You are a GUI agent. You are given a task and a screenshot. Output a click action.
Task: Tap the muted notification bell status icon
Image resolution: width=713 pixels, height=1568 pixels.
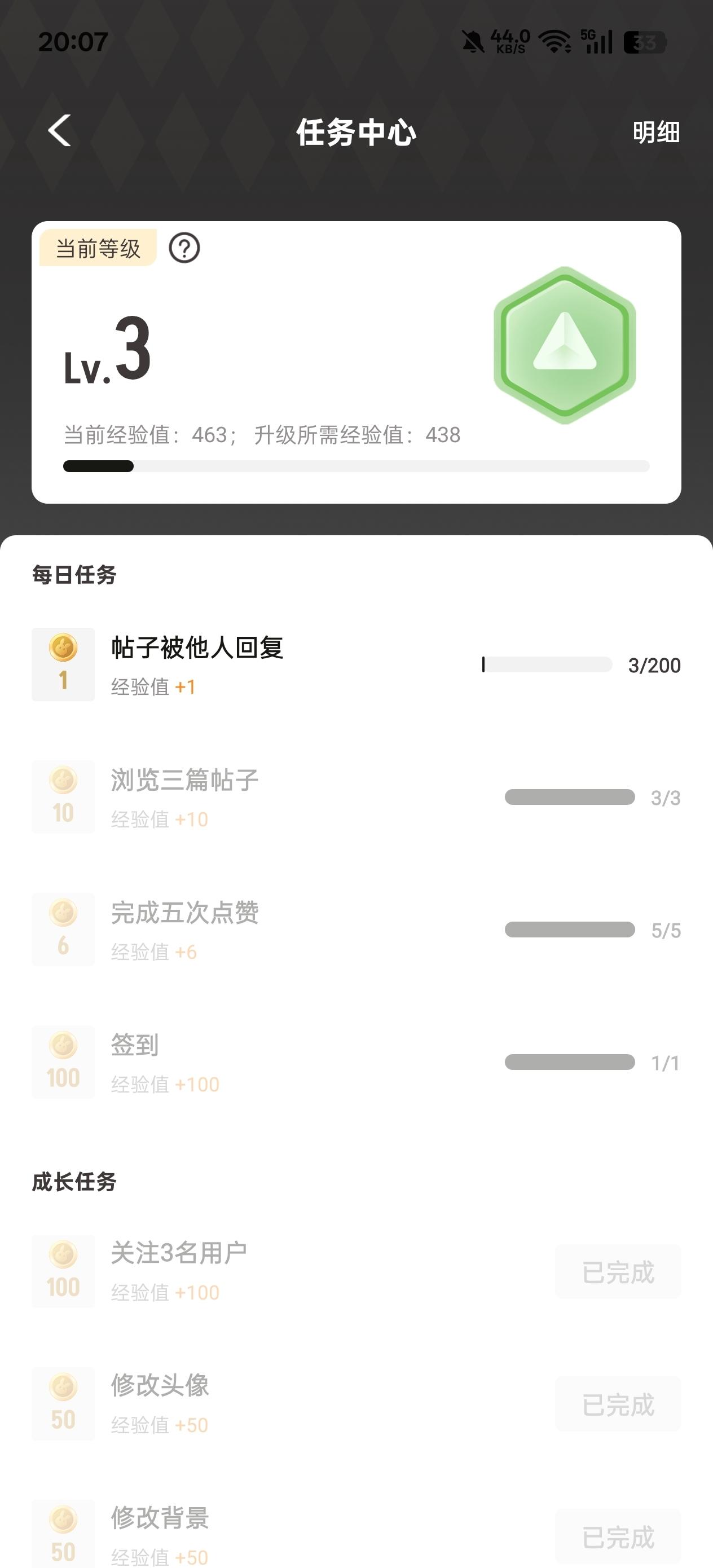pyautogui.click(x=473, y=42)
